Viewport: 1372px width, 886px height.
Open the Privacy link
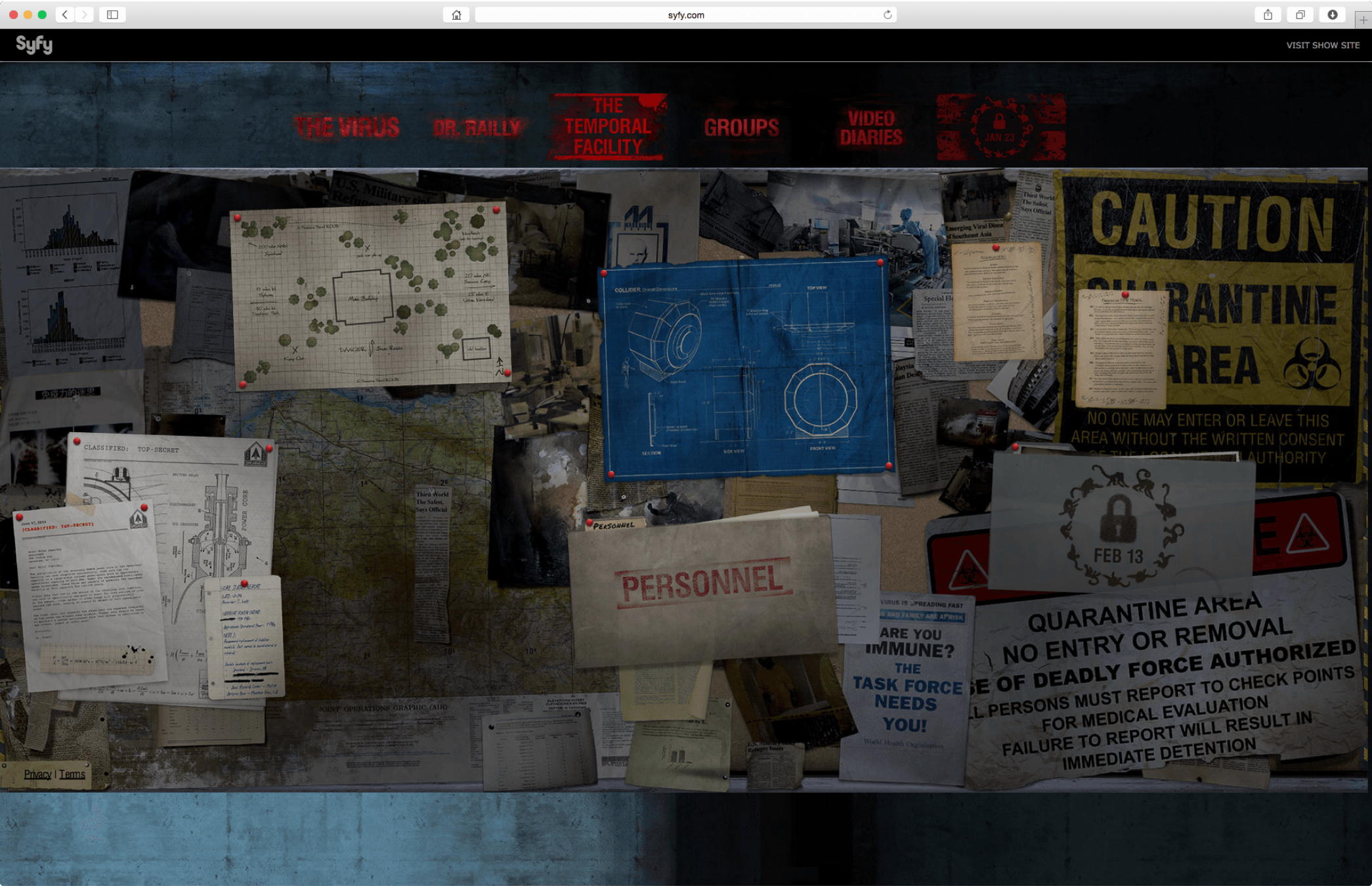[37, 774]
